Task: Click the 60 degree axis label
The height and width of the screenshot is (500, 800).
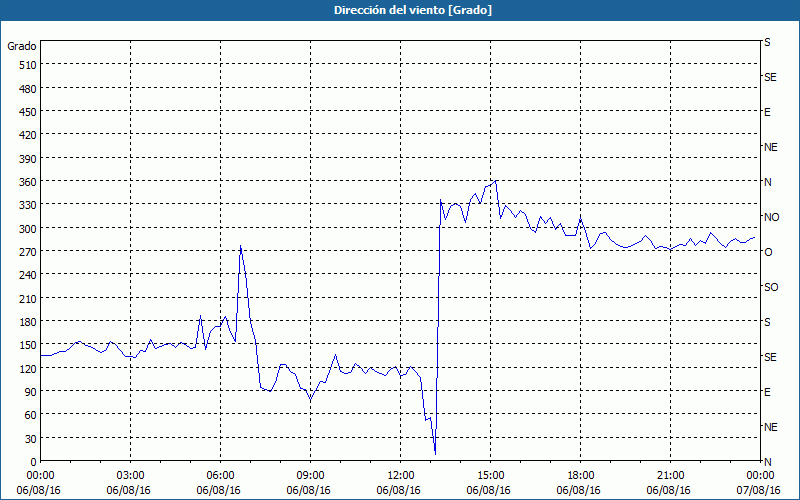Action: tap(31, 415)
